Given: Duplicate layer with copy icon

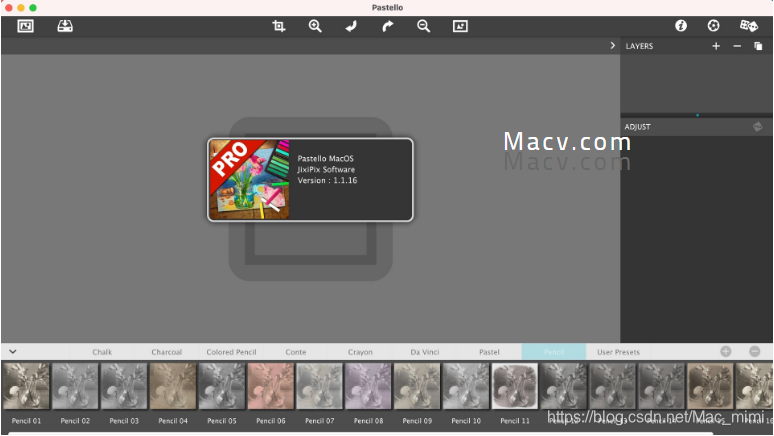Looking at the screenshot, I should (x=758, y=46).
